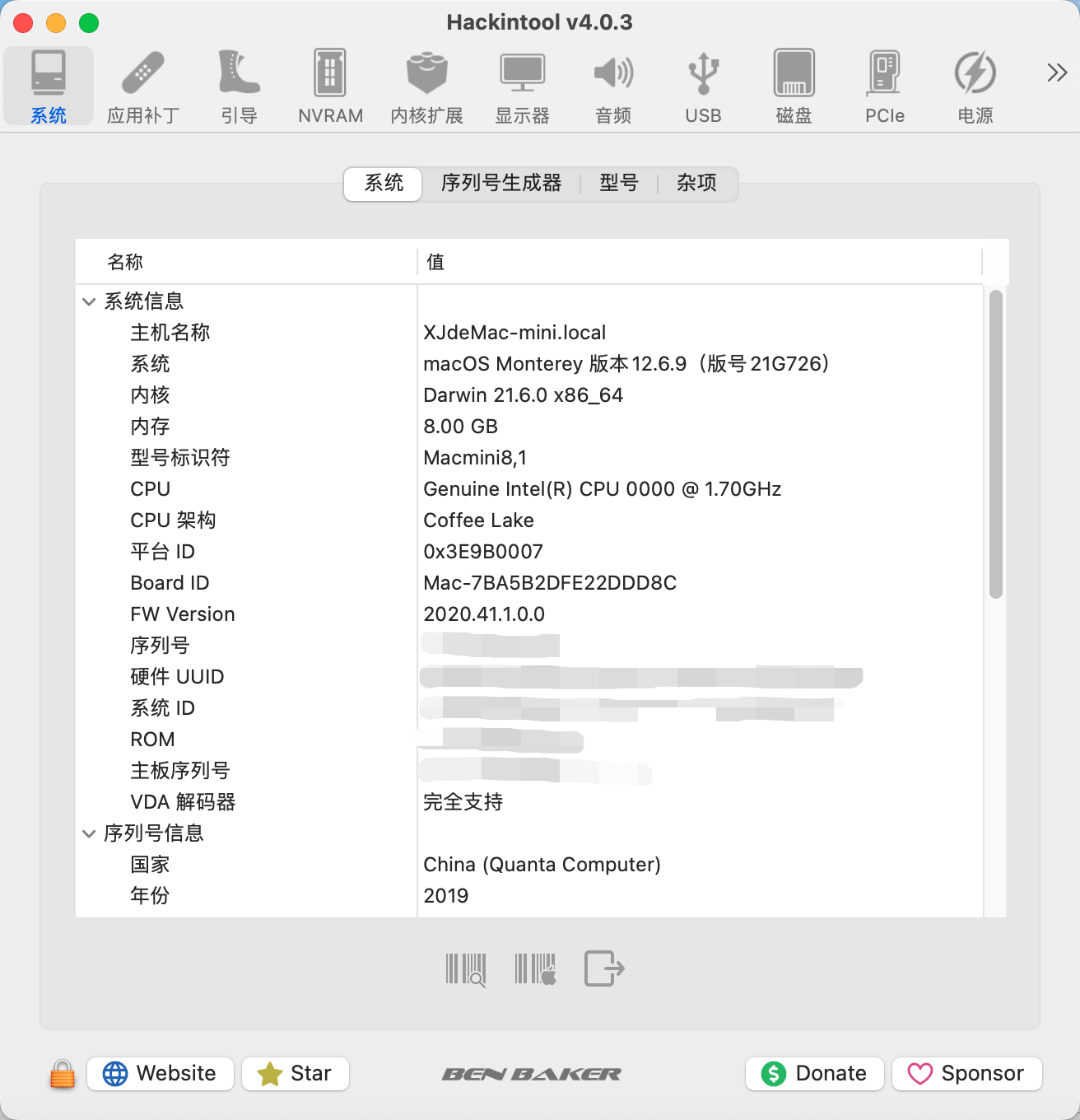
Task: Open the NVRAM section
Action: coord(330,86)
